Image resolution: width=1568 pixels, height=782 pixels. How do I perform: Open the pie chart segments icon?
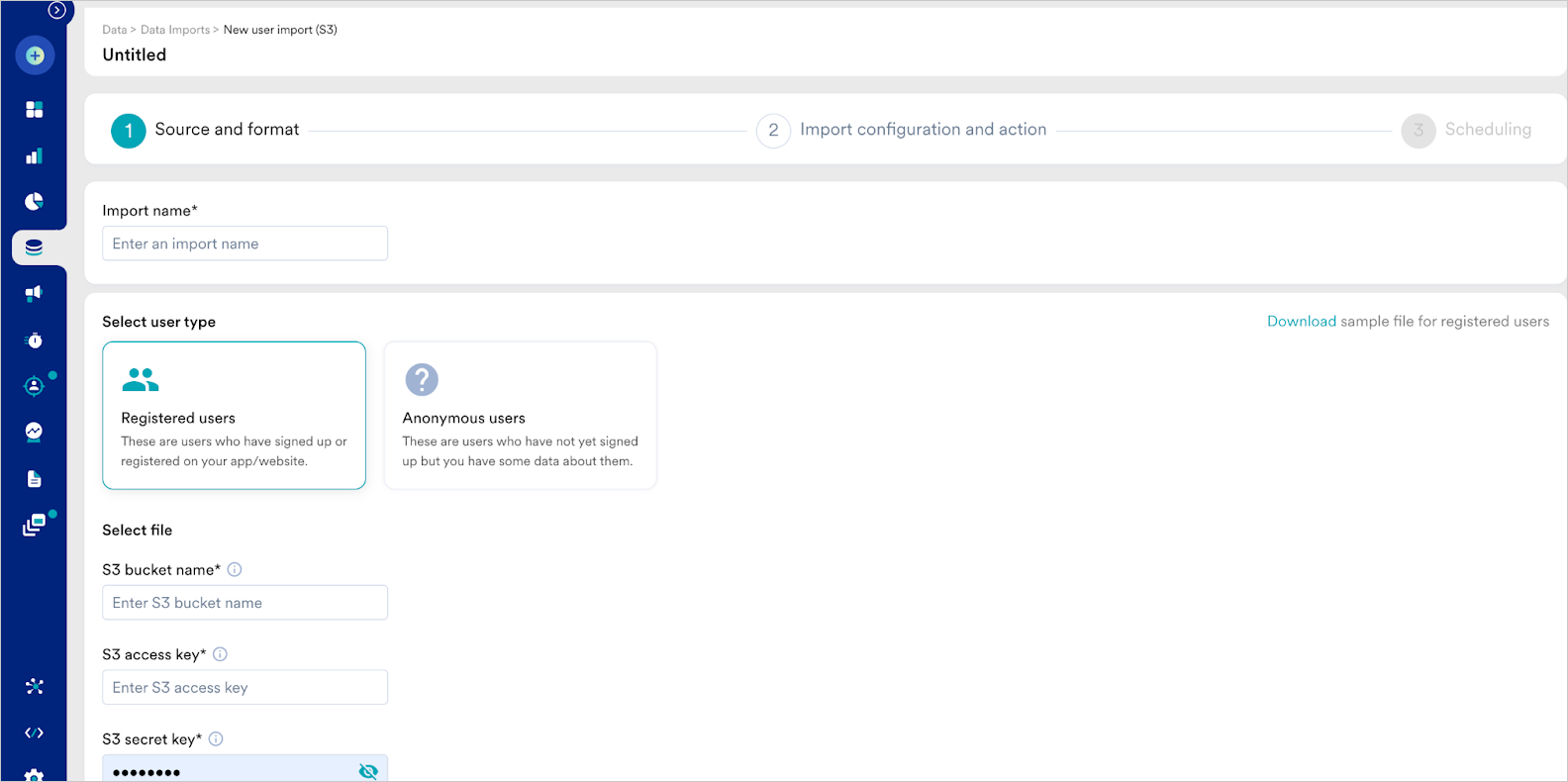(35, 201)
